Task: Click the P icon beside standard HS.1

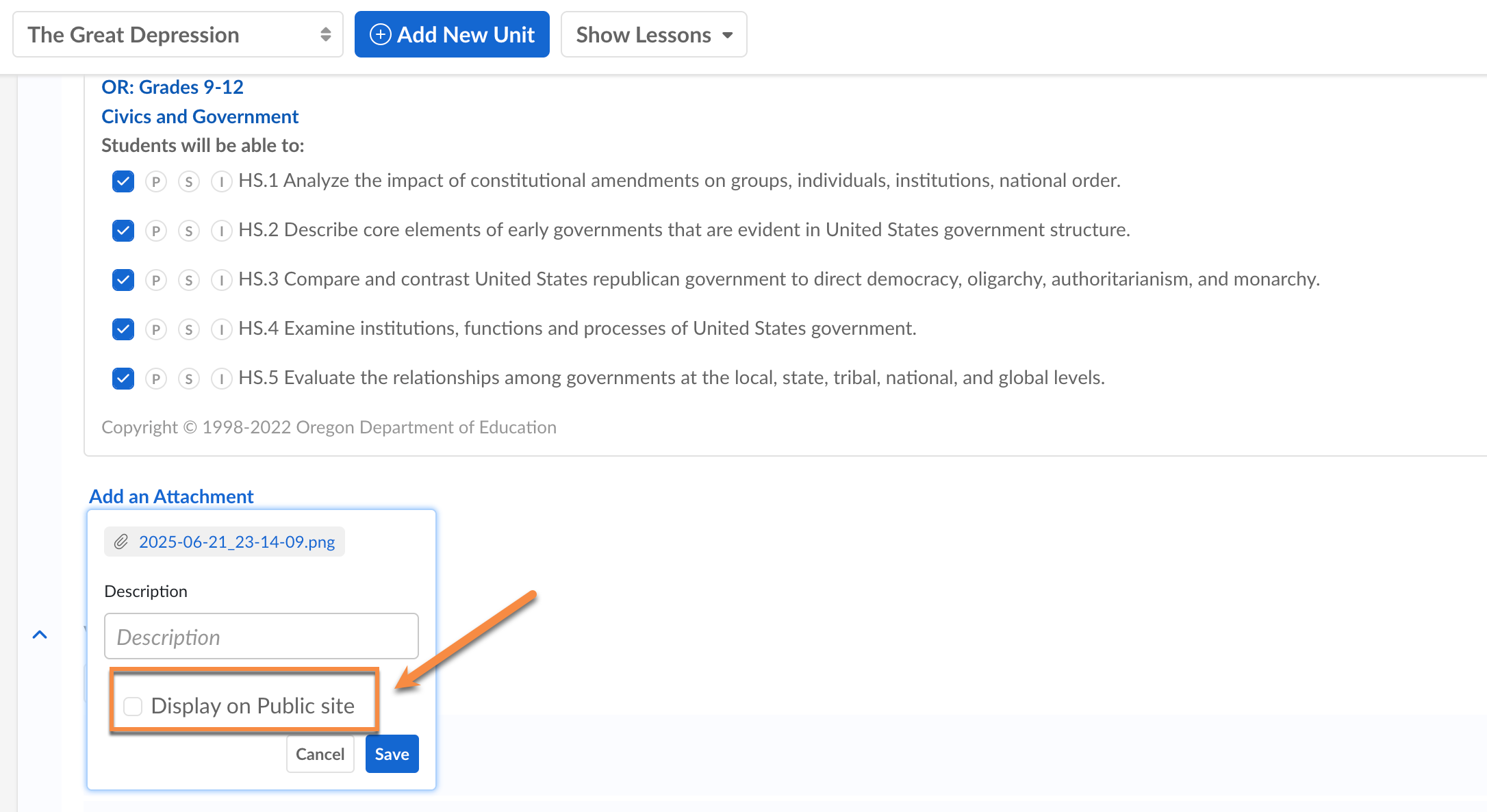Action: [156, 181]
